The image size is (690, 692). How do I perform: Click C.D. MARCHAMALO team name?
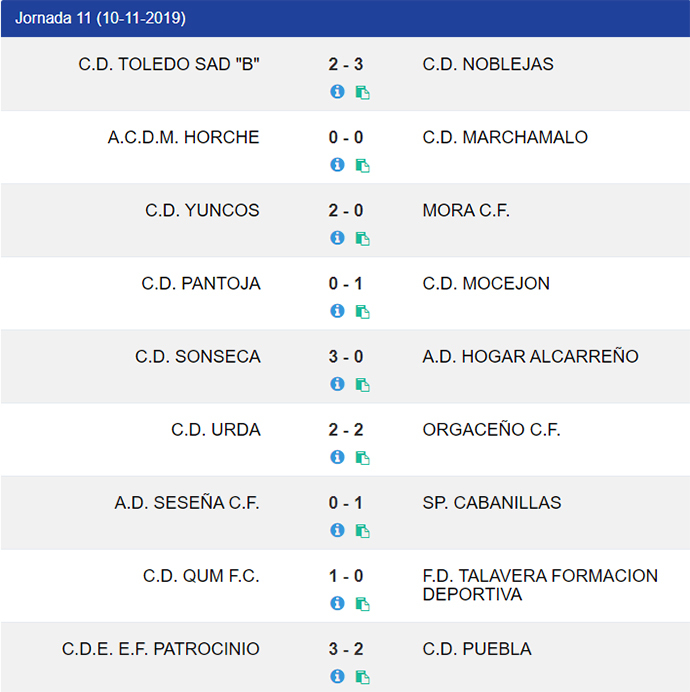click(x=505, y=137)
